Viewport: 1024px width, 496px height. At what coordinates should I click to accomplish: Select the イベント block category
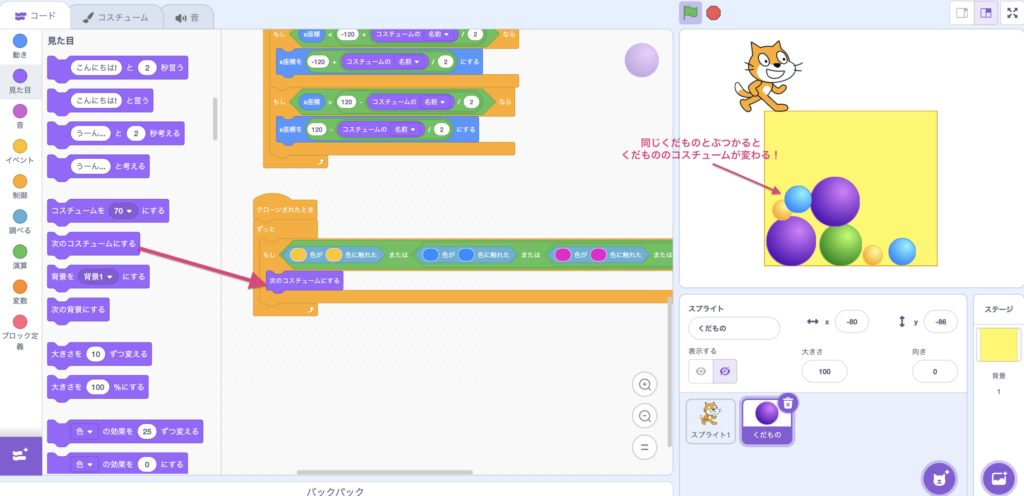tap(20, 151)
